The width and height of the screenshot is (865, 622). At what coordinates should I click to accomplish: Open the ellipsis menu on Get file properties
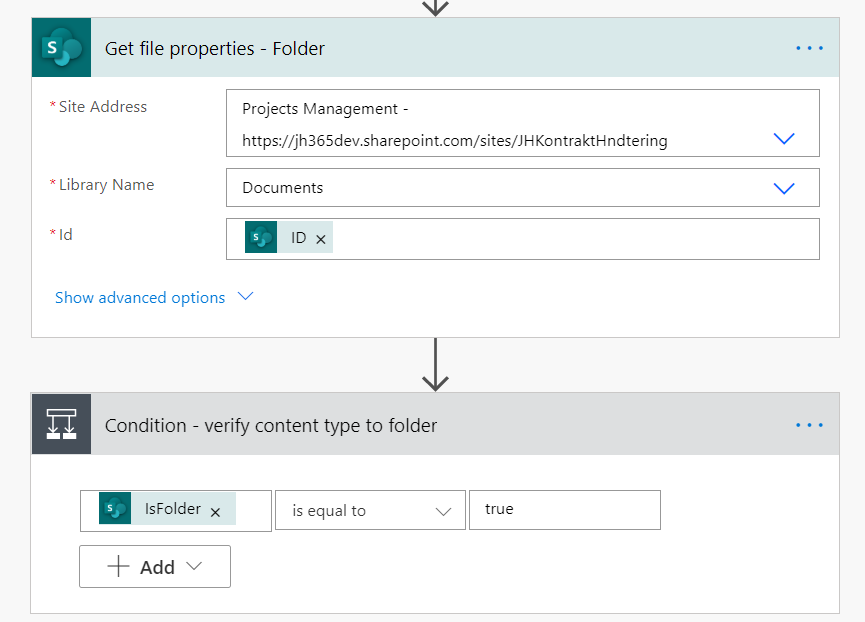pos(809,47)
